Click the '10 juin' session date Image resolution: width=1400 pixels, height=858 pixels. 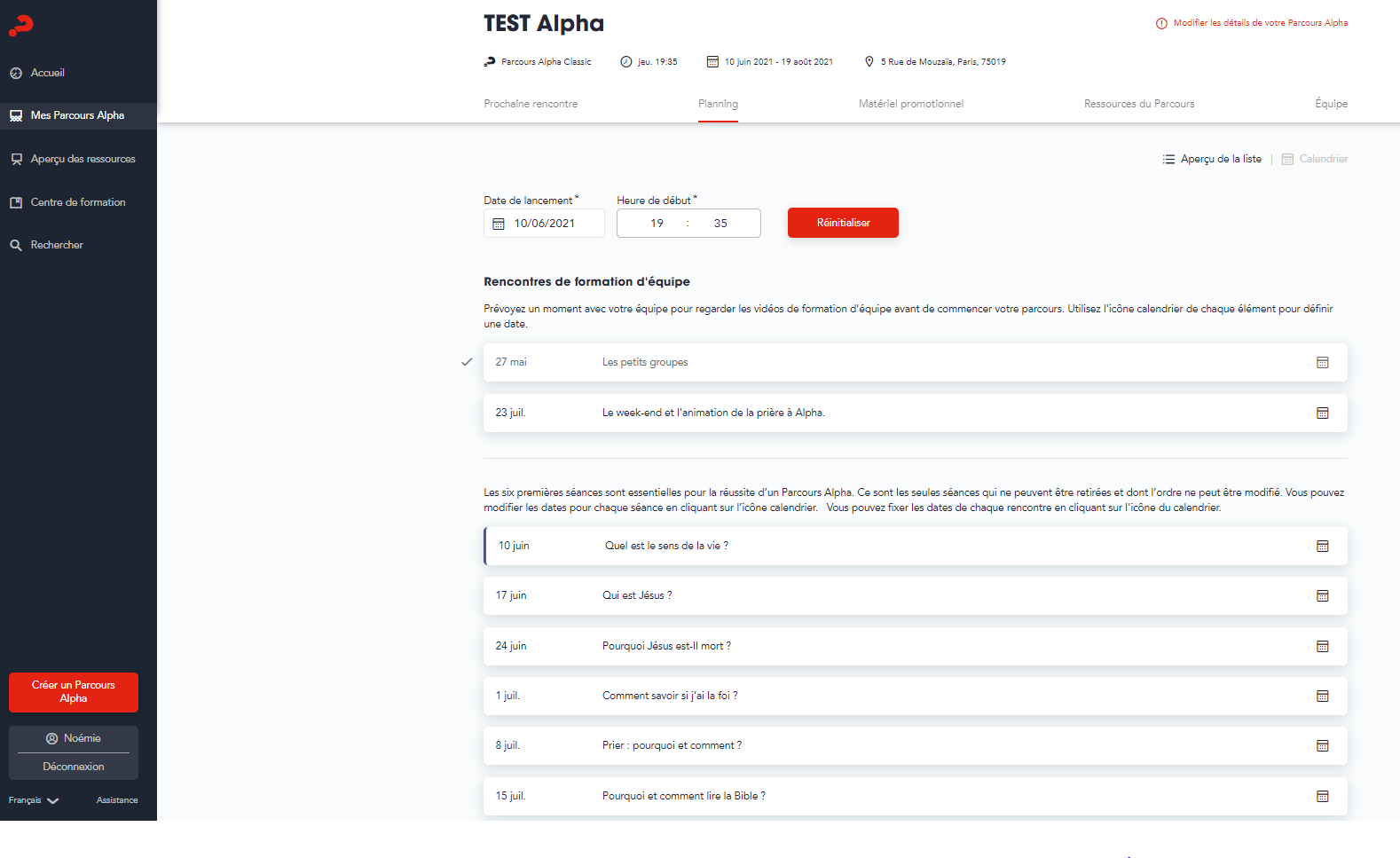514,546
